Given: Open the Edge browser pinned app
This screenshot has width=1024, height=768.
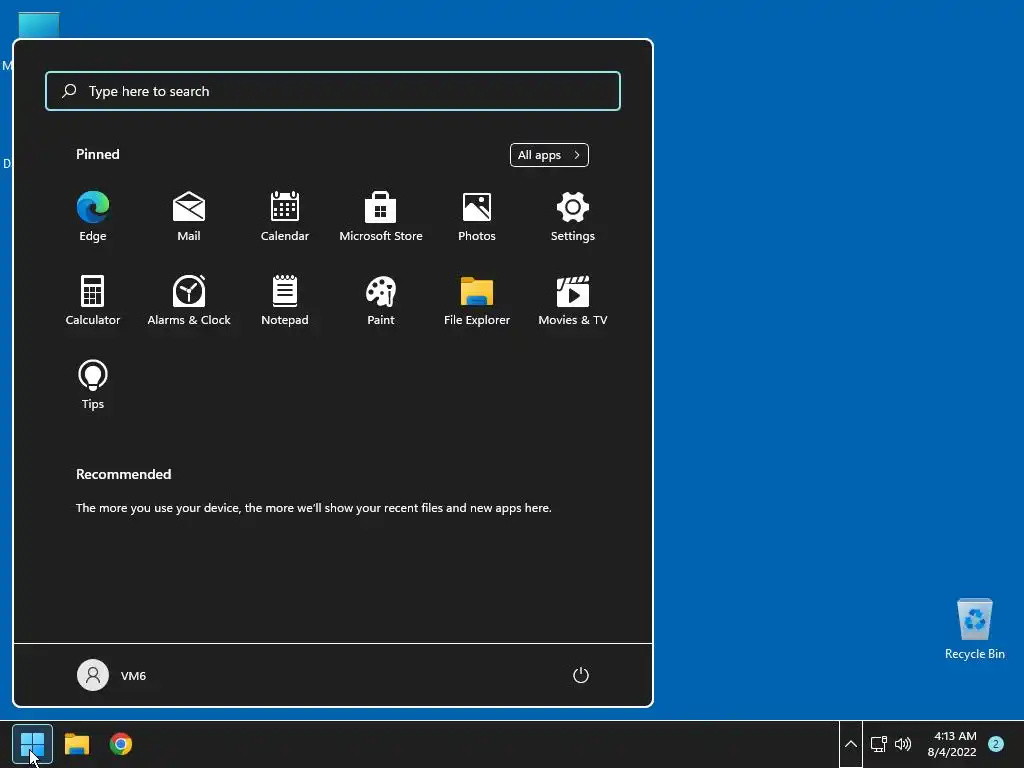Looking at the screenshot, I should point(93,217).
